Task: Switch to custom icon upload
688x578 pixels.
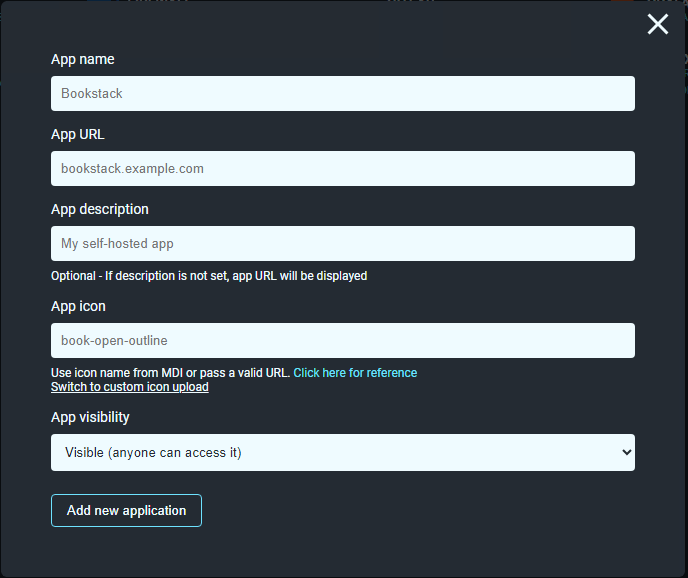Action: 130,387
